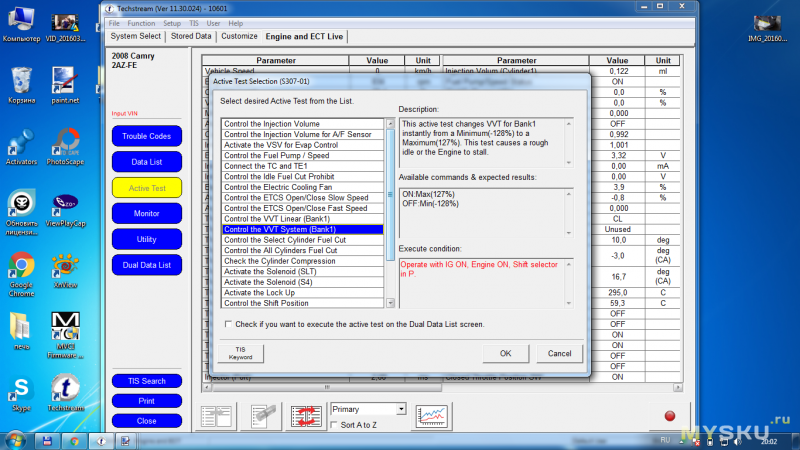Open the graph view toolbar icon
Viewport: 800px width, 450px height.
coord(432,416)
